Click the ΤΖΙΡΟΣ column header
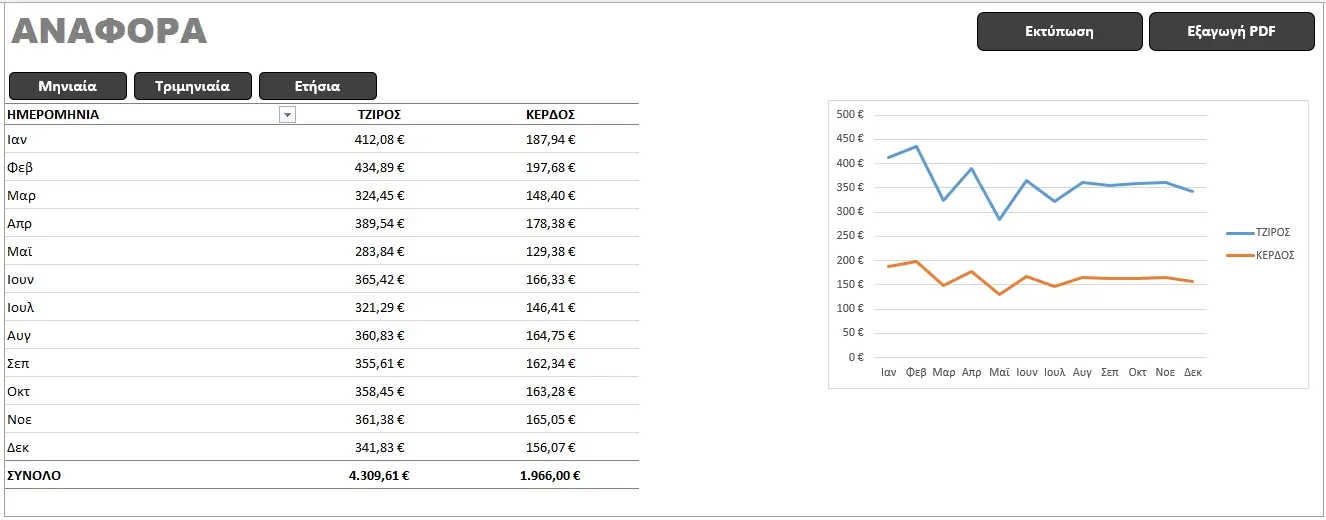 pyautogui.click(x=379, y=115)
